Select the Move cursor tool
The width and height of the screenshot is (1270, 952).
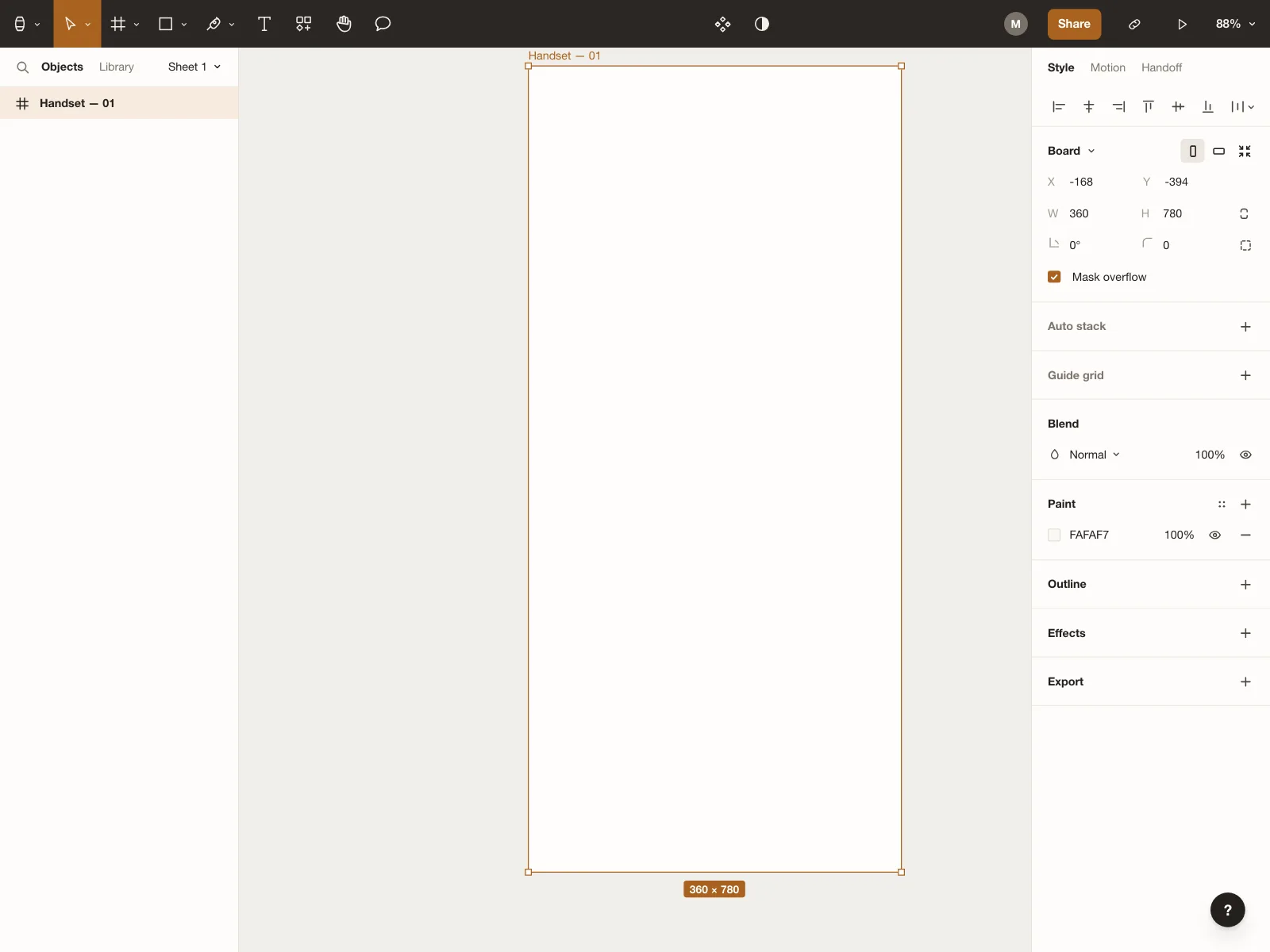[x=70, y=24]
